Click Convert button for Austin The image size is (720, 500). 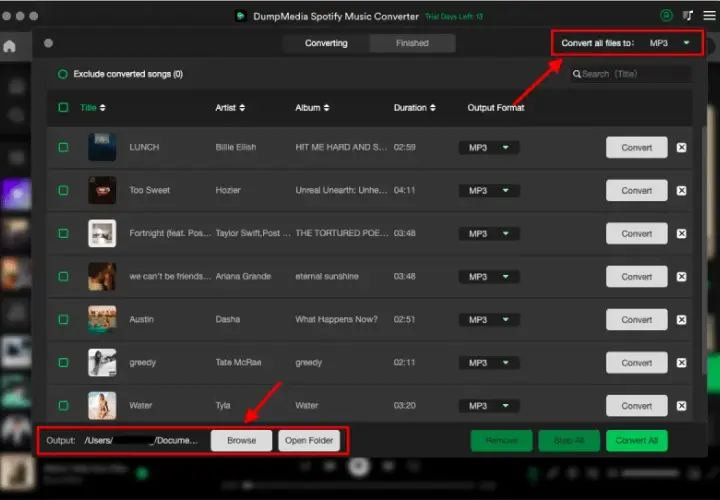[636, 320]
